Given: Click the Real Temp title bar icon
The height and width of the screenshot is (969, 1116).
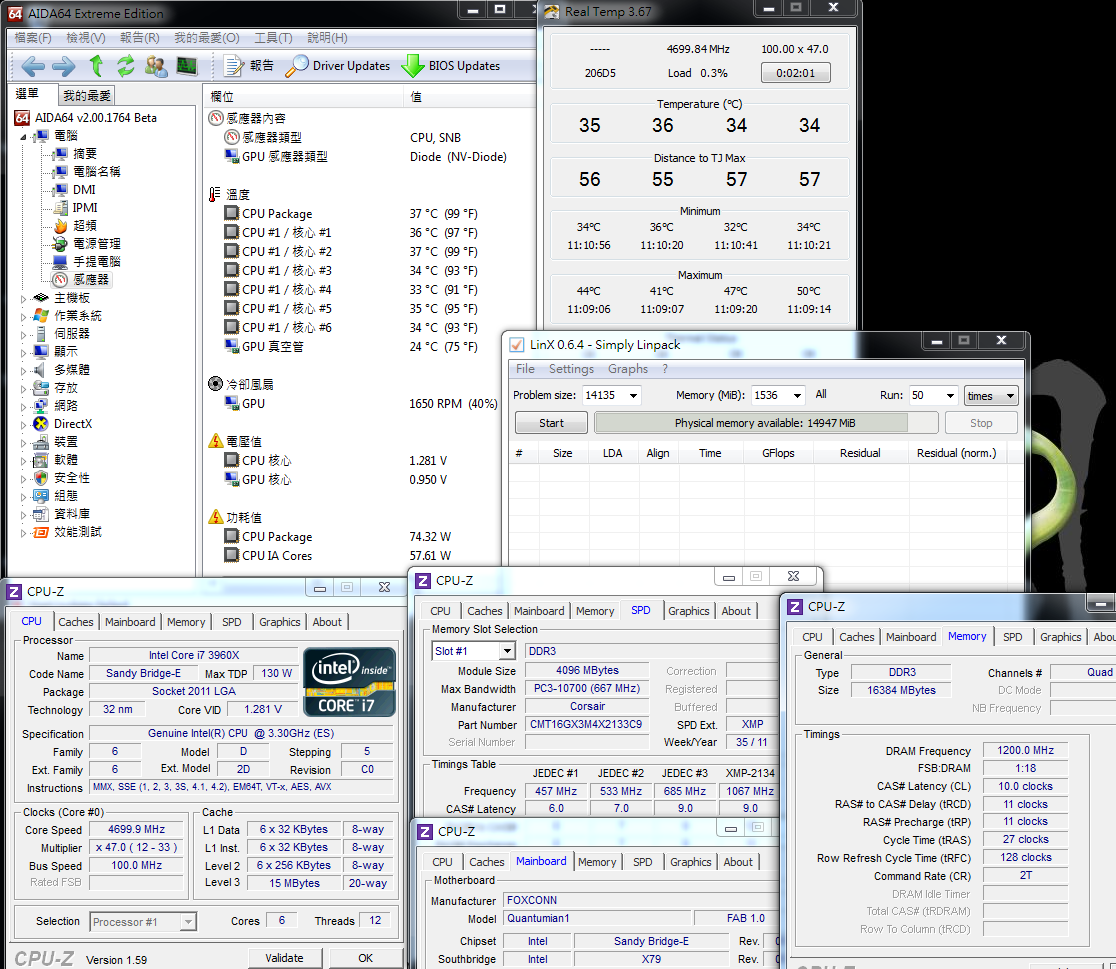Looking at the screenshot, I should click(552, 11).
